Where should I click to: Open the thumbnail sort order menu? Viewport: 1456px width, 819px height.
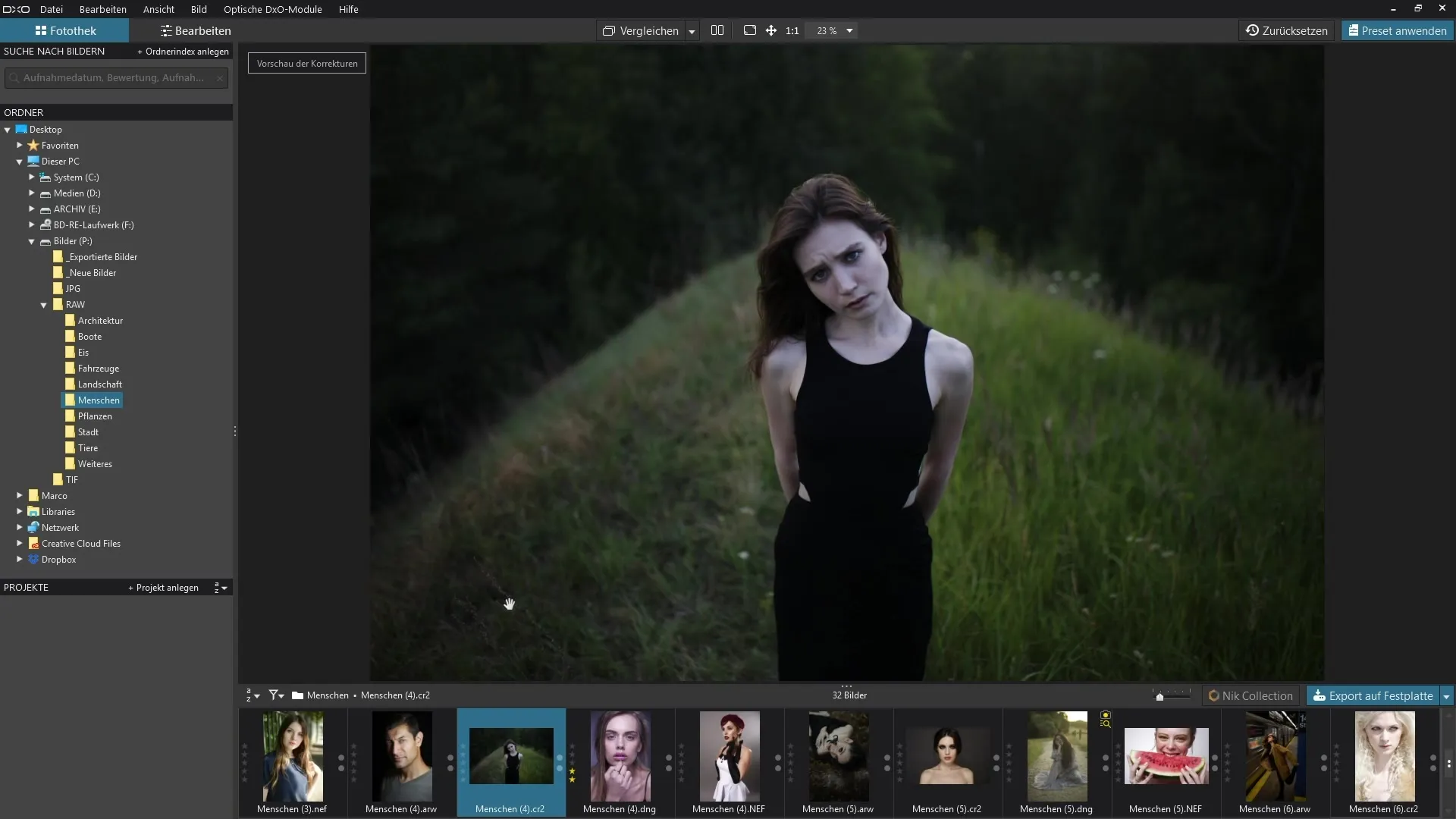[x=253, y=695]
